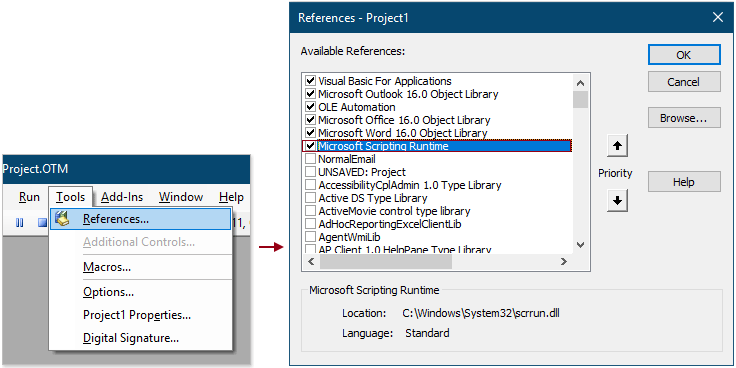Check AccessibilityCplAdmin 1.0 Type Library
Viewport: 736px width, 368px height.
[310, 185]
